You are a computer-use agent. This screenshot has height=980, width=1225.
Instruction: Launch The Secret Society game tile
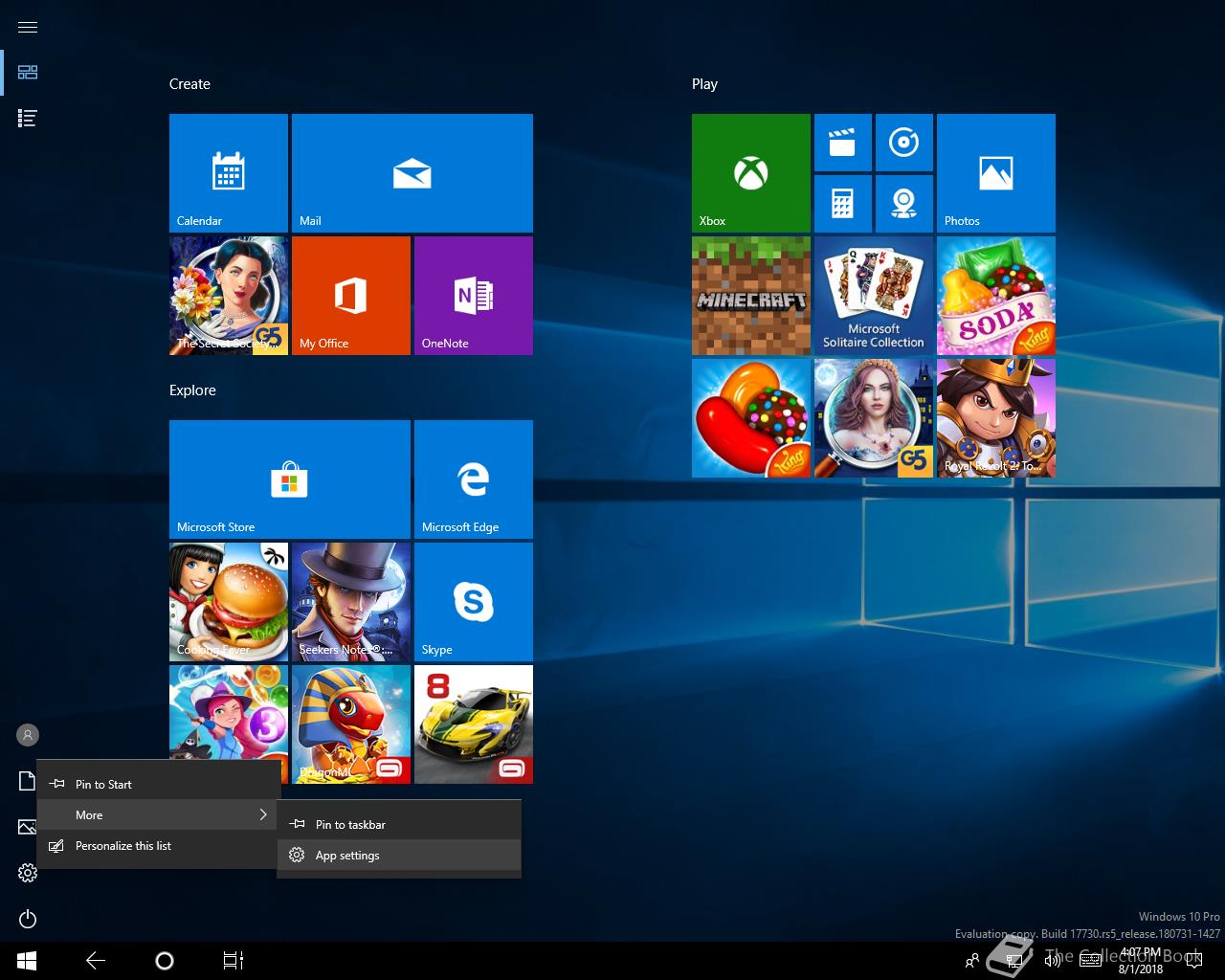coord(229,296)
